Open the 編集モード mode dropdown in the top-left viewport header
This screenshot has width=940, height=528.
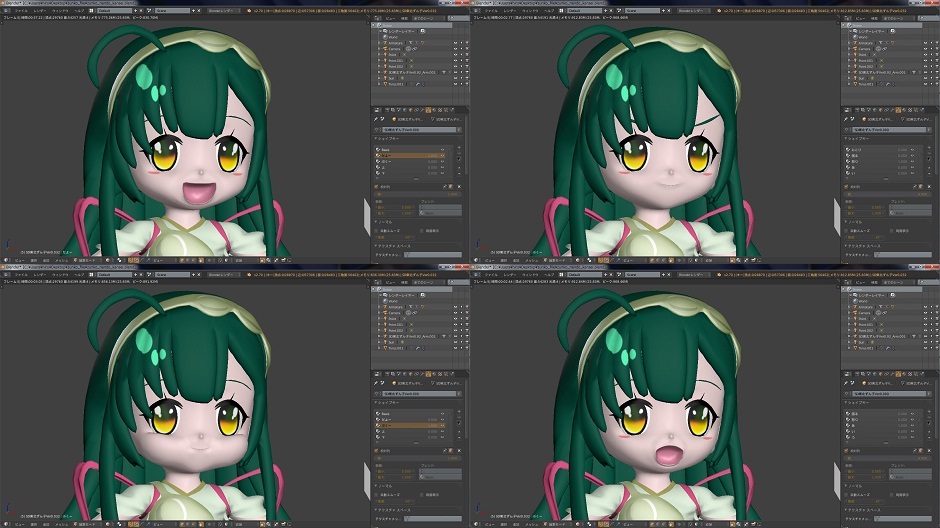point(87,260)
